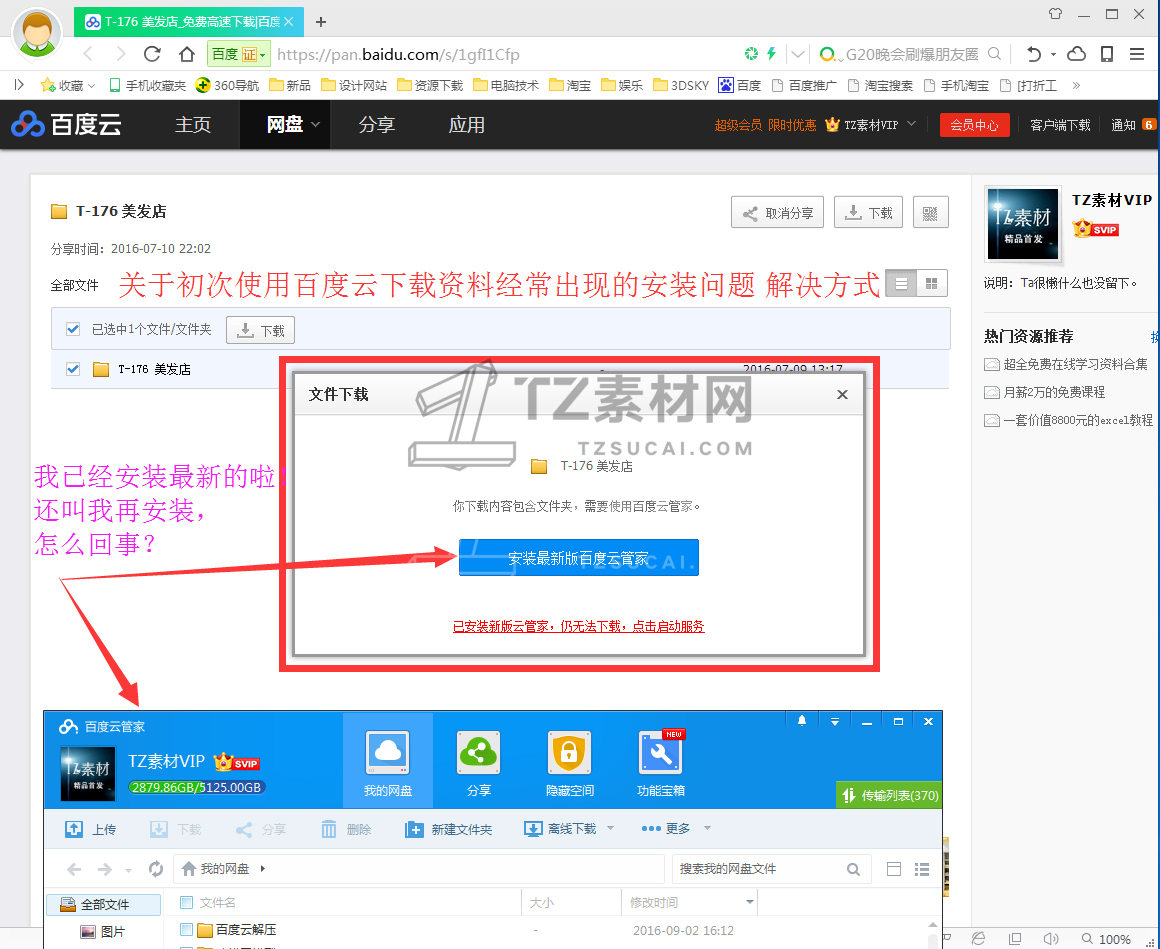Click the browser reload icon
Screen dimensions: 1160x949
(152, 54)
